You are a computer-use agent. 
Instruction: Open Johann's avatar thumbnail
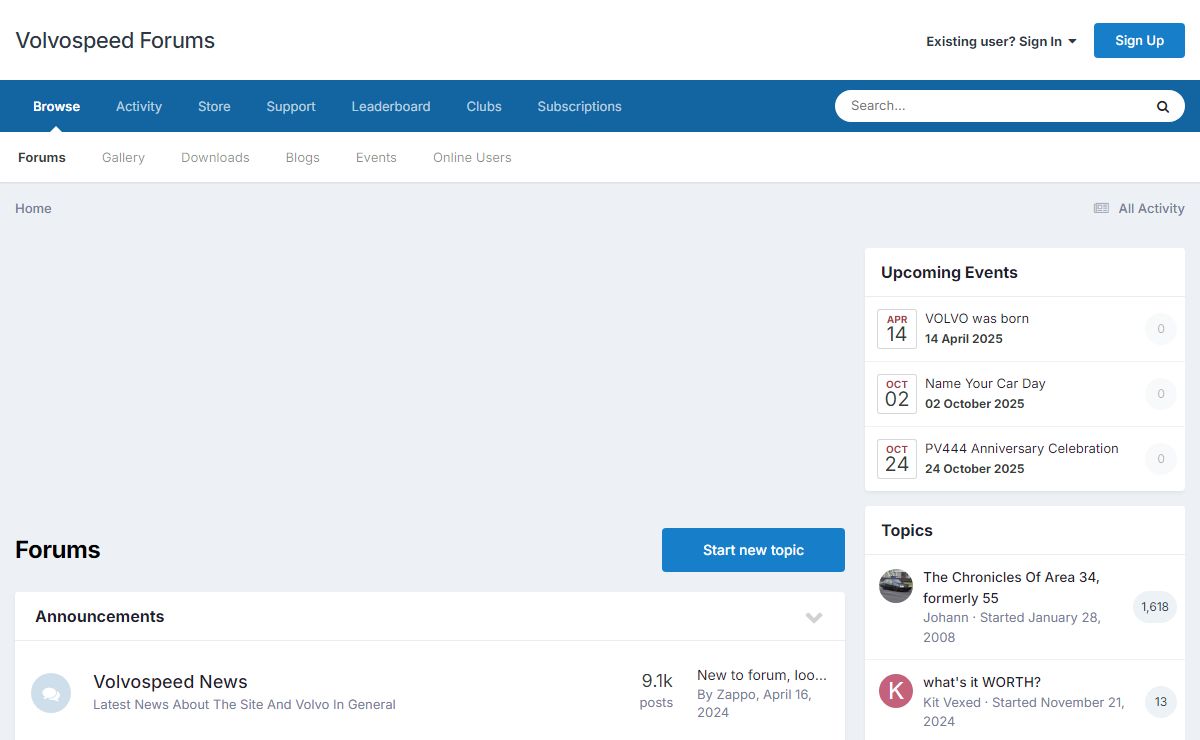point(896,586)
